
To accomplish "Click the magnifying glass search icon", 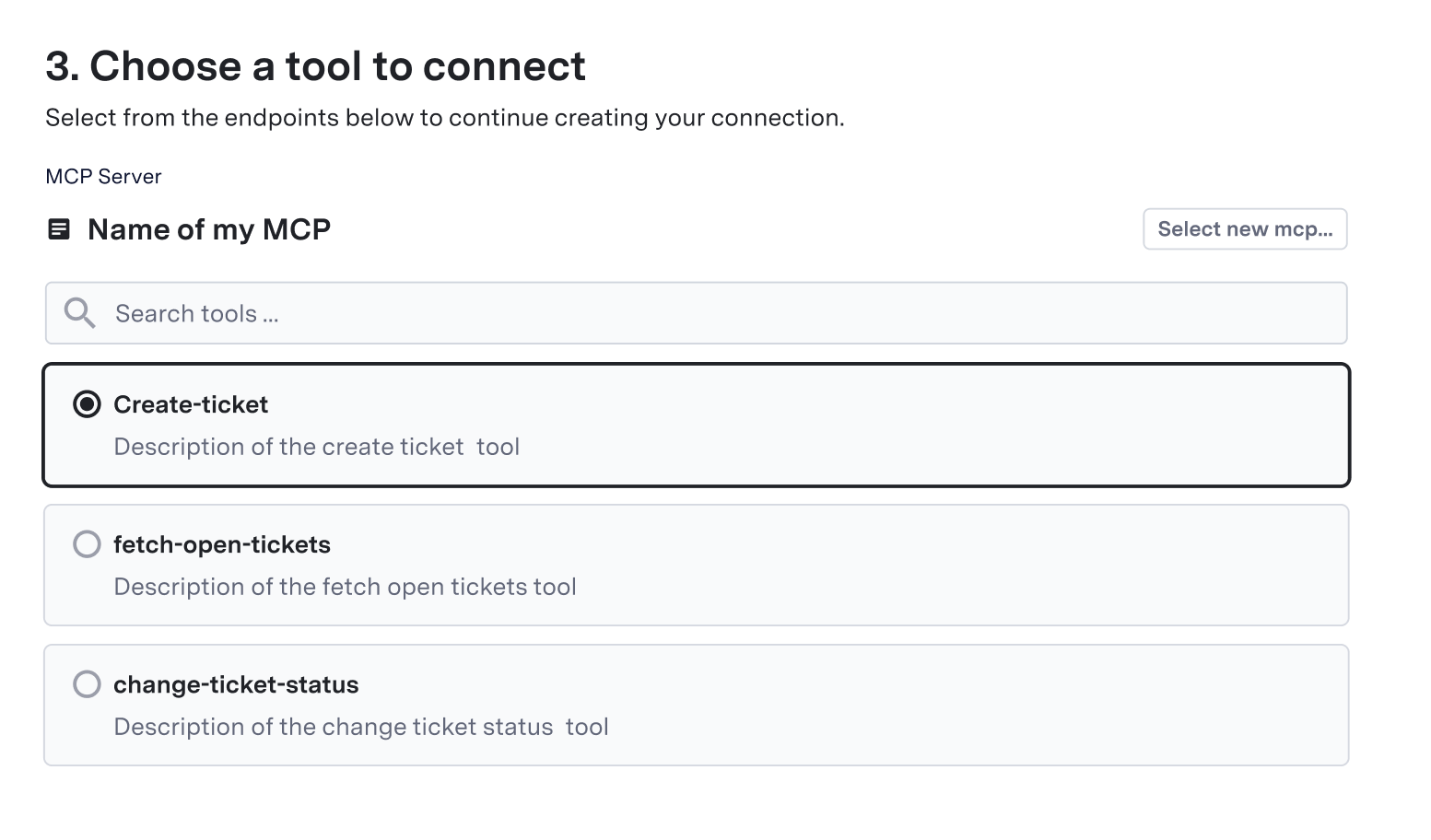I will point(79,313).
